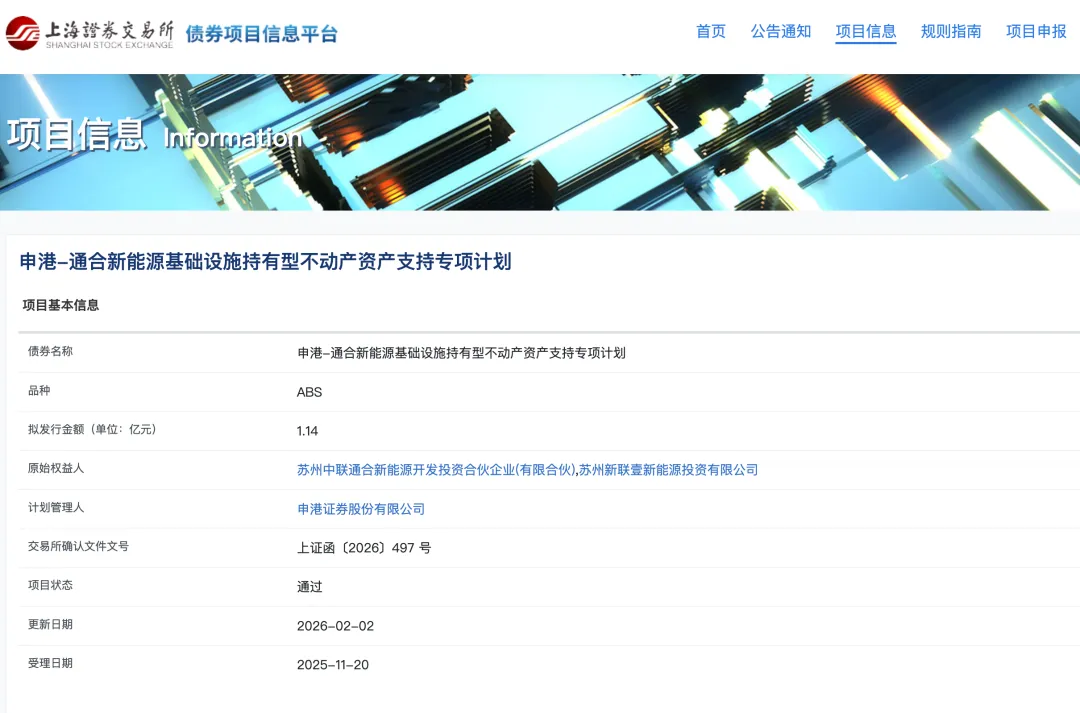Open the 首页 menu item
The height and width of the screenshot is (713, 1080).
click(711, 31)
